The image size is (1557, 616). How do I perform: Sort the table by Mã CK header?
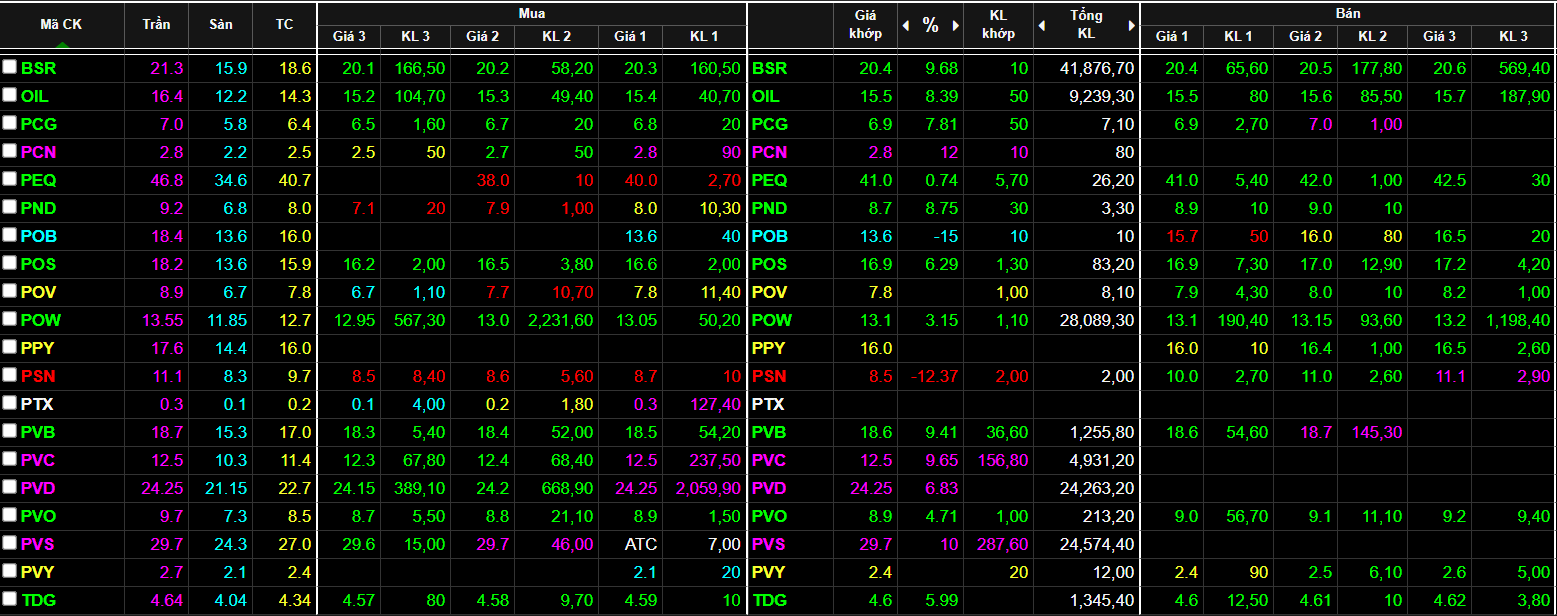61,25
